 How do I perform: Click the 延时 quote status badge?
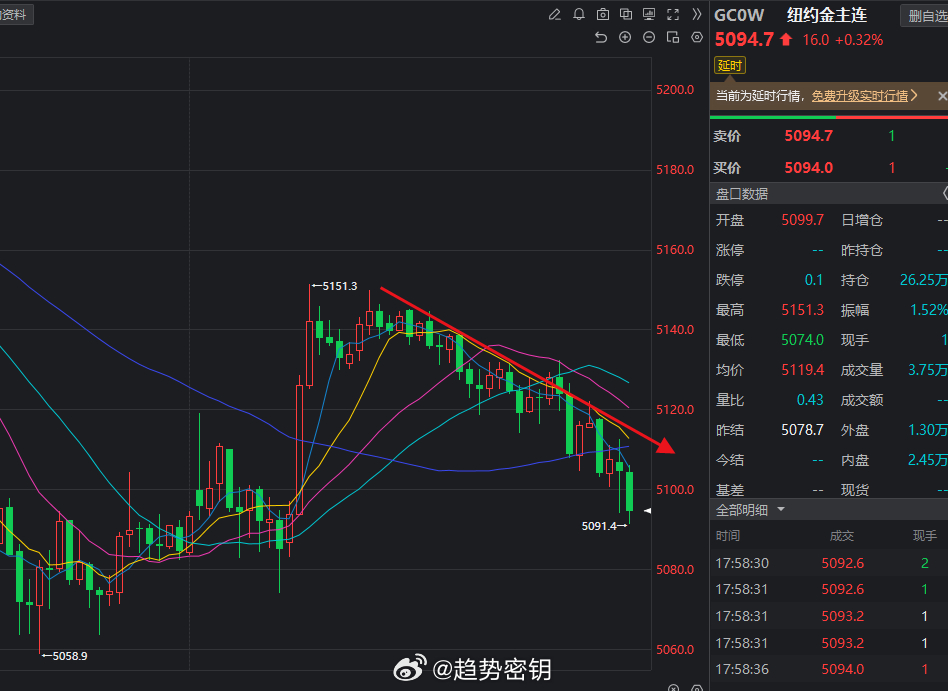click(x=729, y=65)
